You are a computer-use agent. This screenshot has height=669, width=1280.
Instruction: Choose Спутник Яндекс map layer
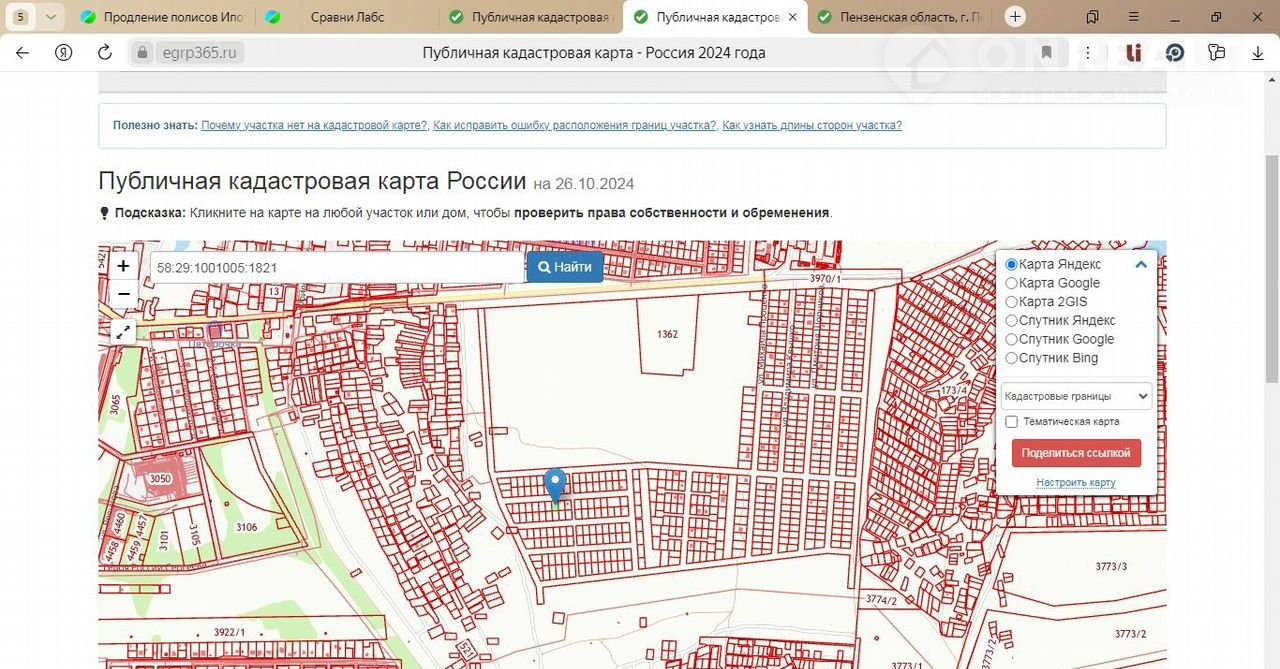coord(1011,321)
